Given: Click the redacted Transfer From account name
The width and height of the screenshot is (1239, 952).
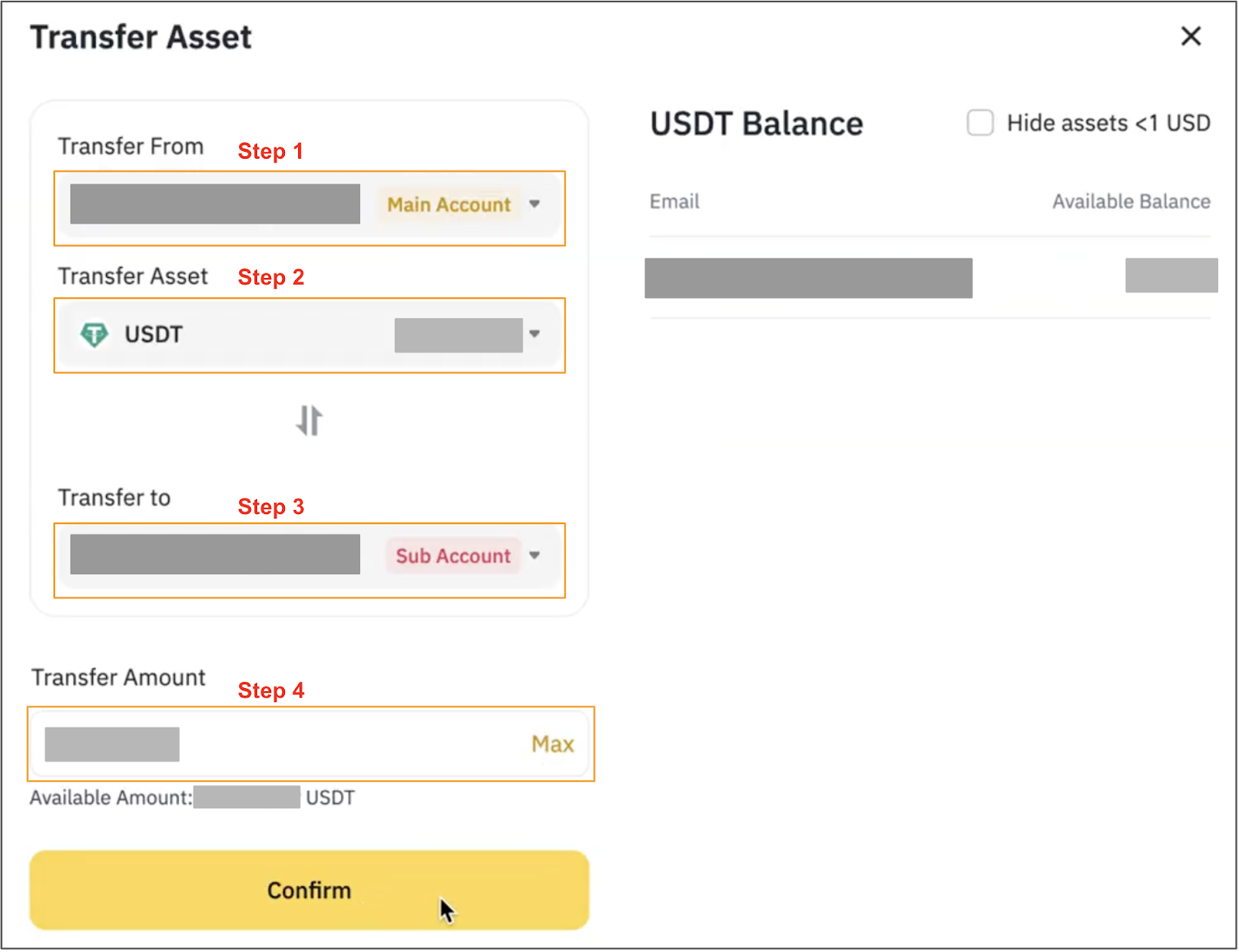Looking at the screenshot, I should click(215, 204).
